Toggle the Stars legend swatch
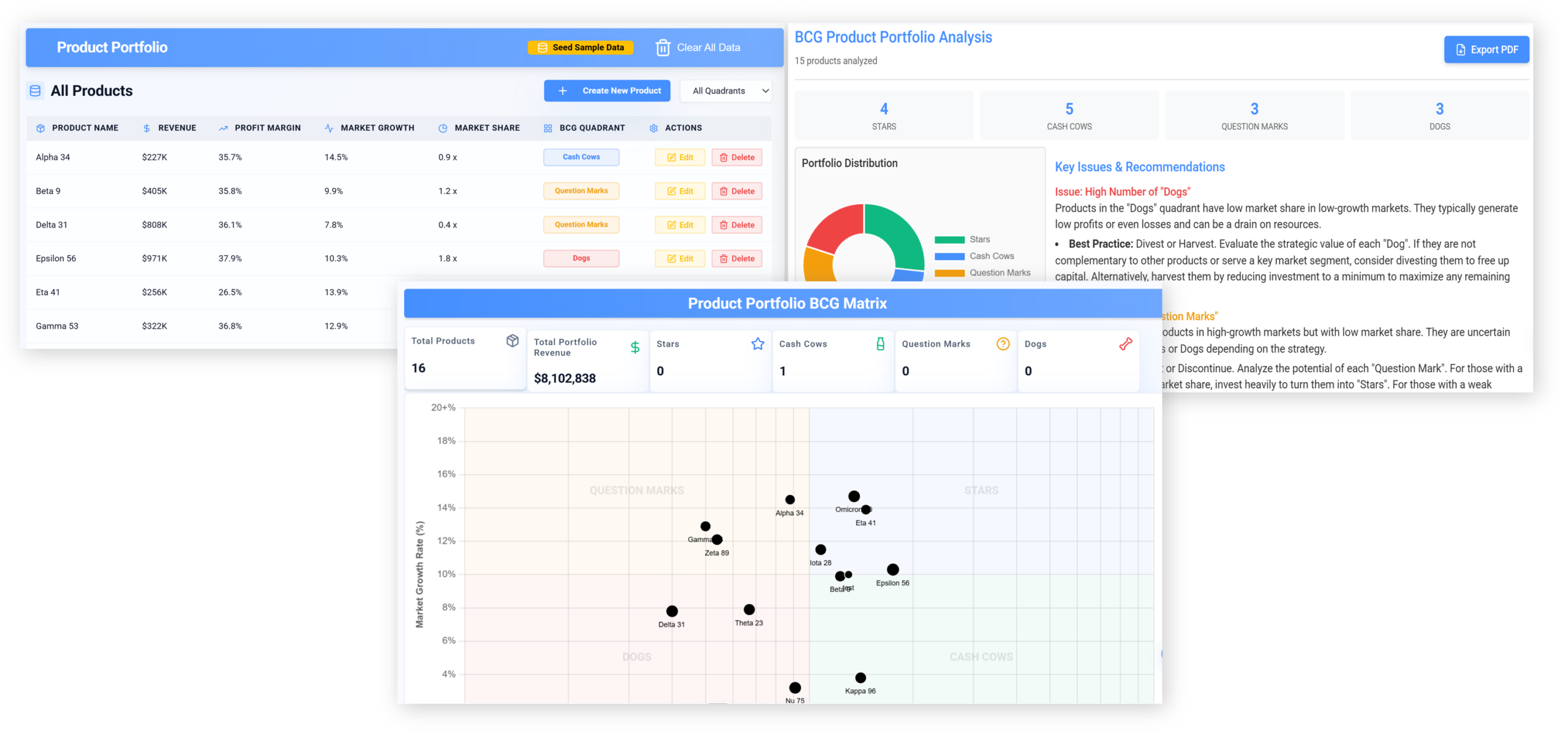This screenshot has height=734, width=1568. pos(949,240)
